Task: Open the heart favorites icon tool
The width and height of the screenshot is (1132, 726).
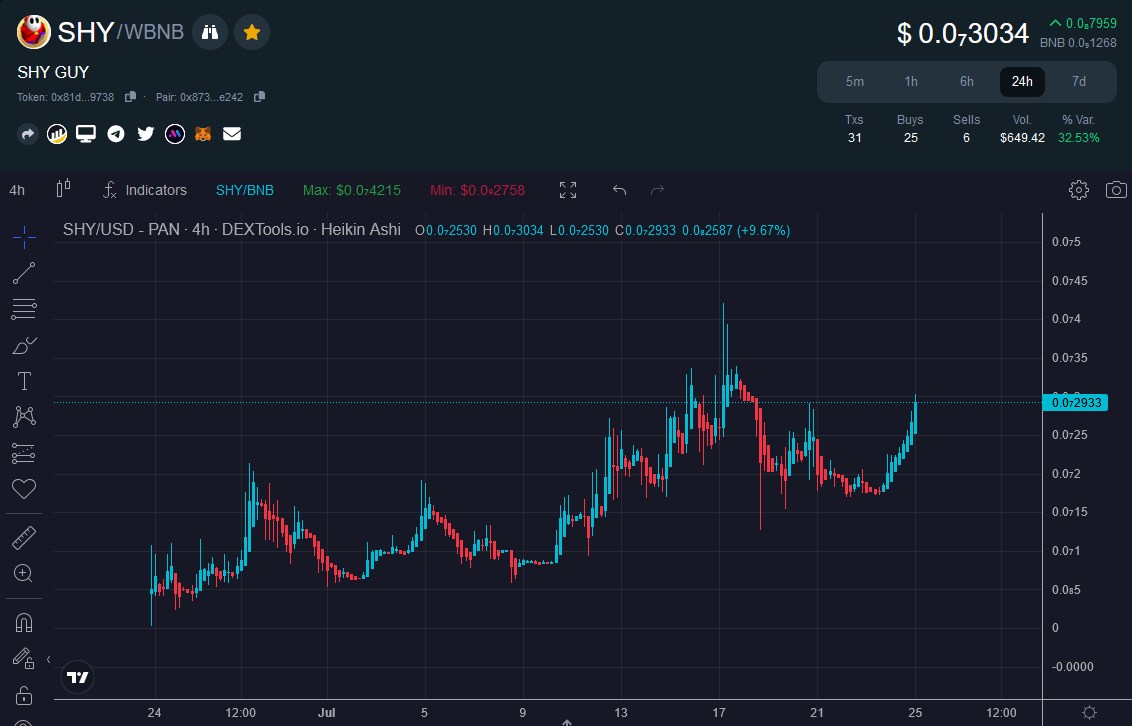Action: [24, 489]
